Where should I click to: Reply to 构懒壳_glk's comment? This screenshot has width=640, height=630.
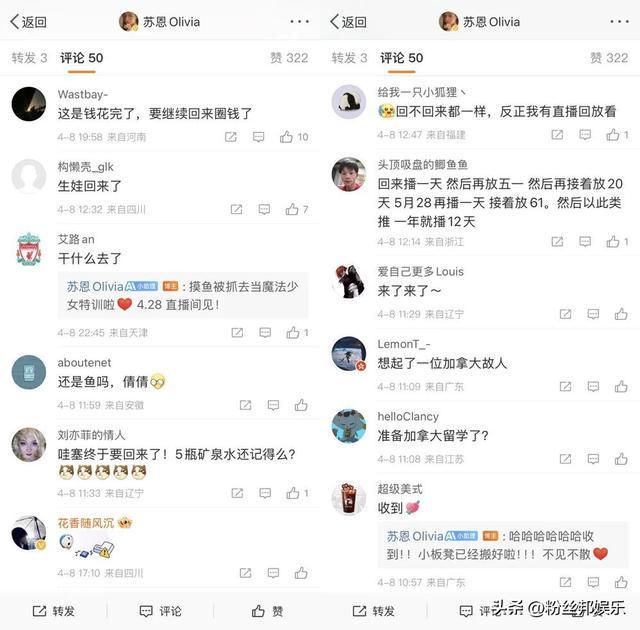tap(264, 209)
